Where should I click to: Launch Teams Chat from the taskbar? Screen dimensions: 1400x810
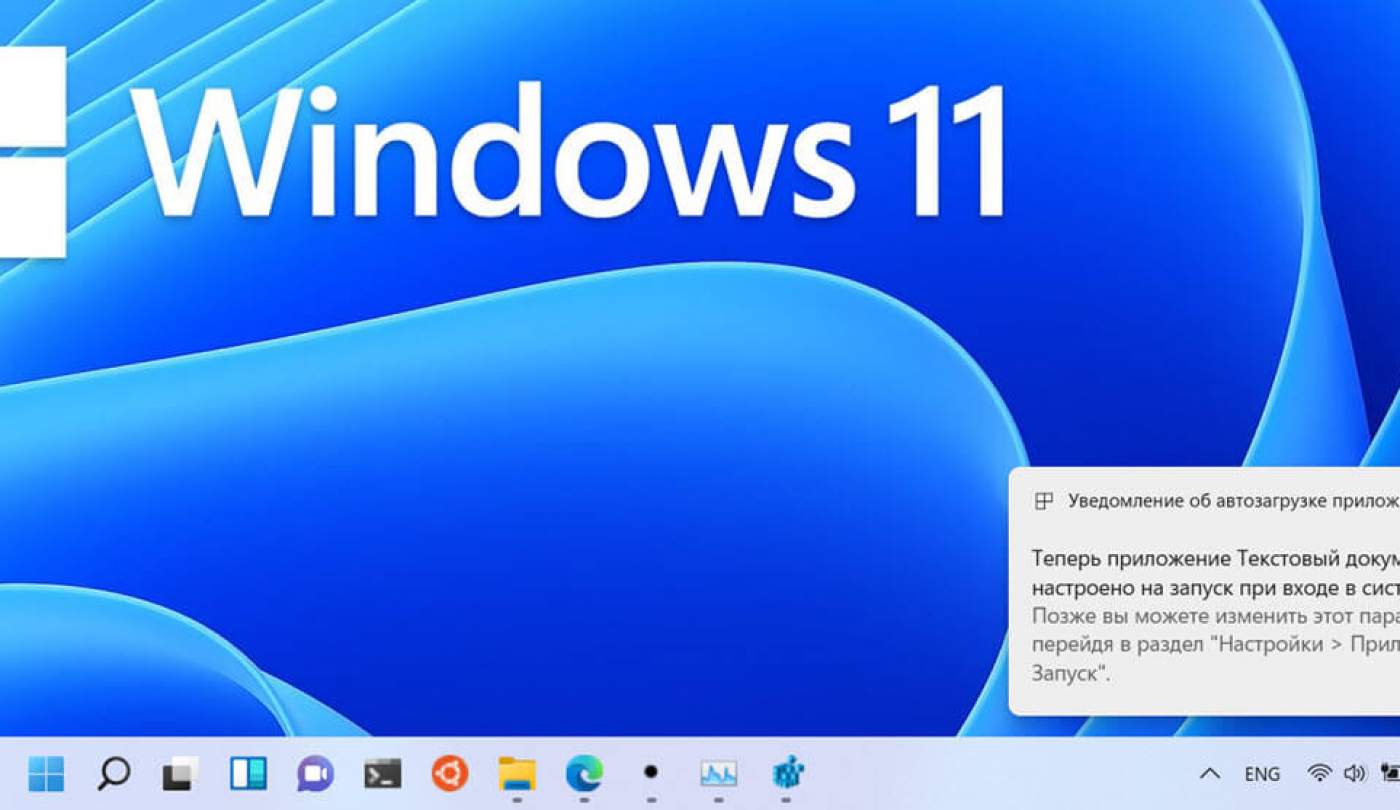[x=315, y=773]
